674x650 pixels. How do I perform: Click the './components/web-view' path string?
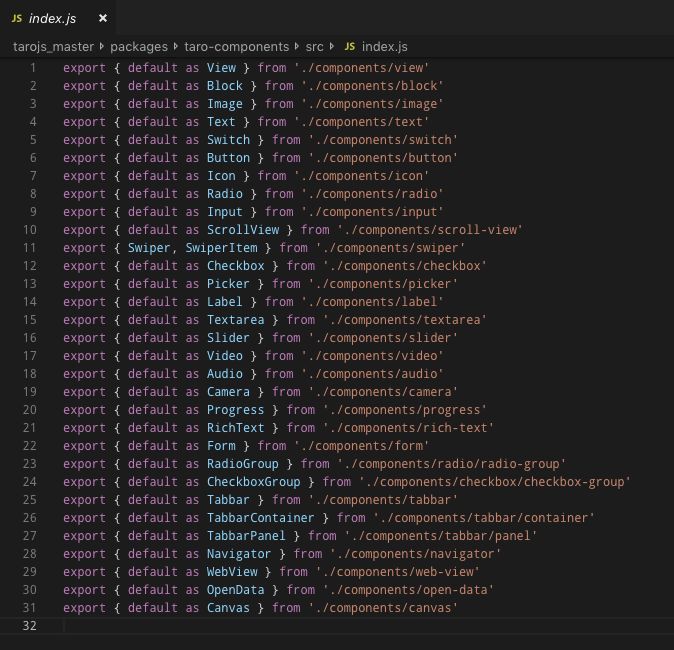coord(398,572)
